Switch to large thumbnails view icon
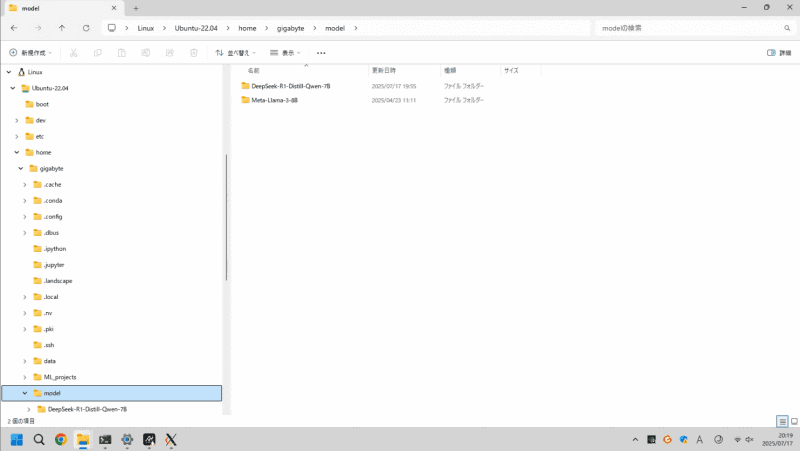This screenshot has height=451, width=800. pos(794,421)
